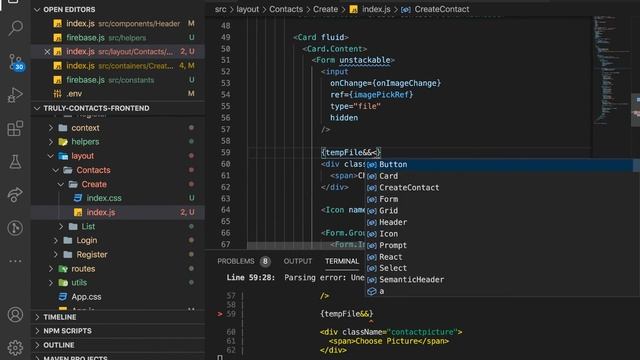Click the editor minimap
The image size is (640, 360).
610,69
